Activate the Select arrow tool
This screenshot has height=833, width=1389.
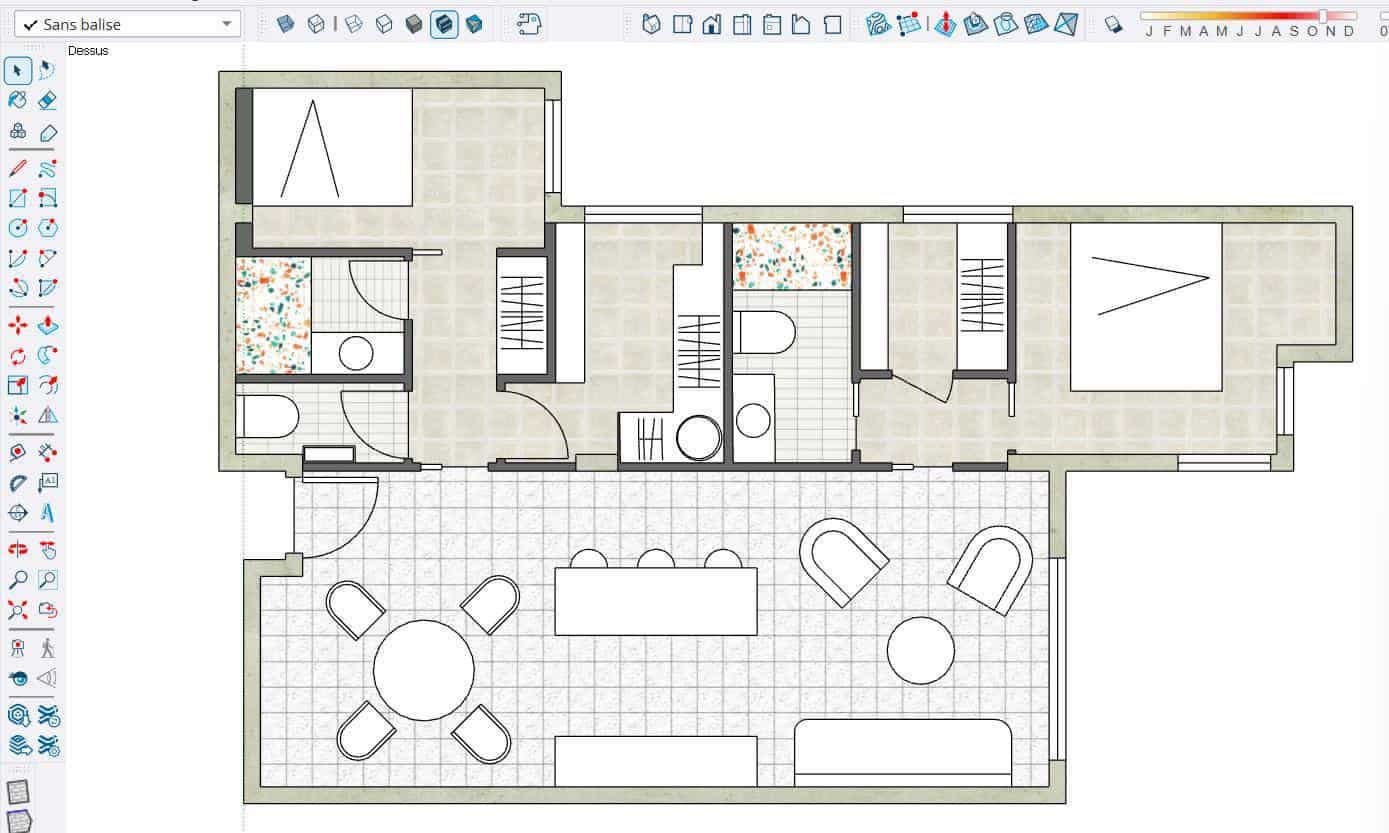click(17, 71)
